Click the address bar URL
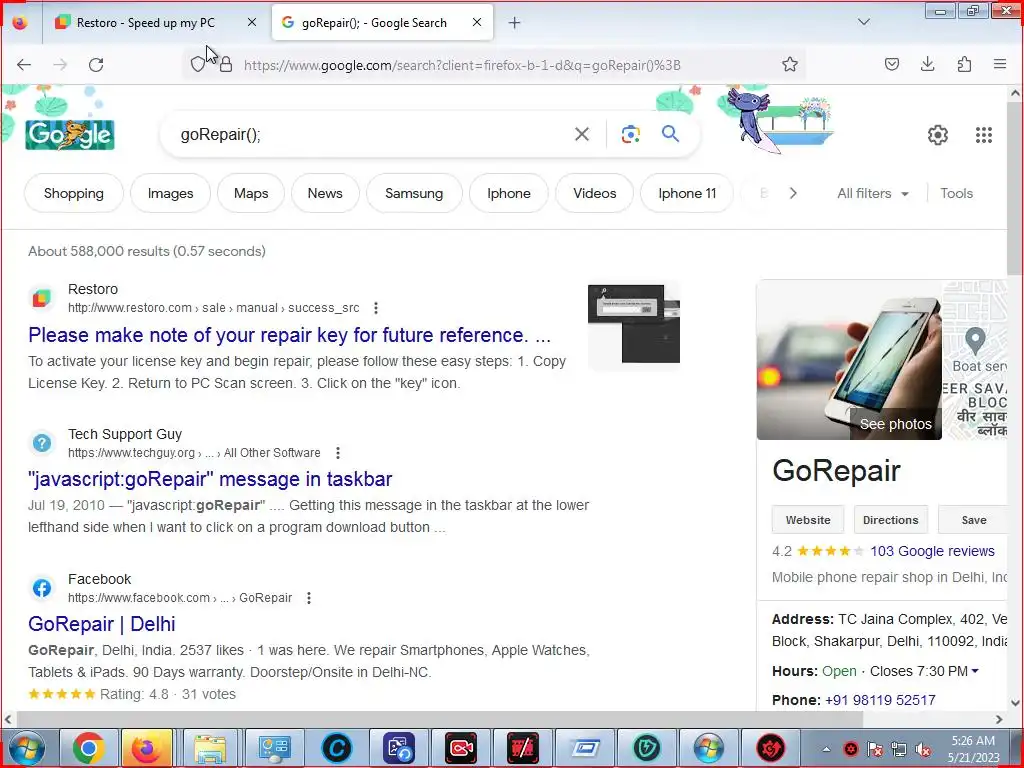This screenshot has width=1024, height=768. pyautogui.click(x=462, y=65)
